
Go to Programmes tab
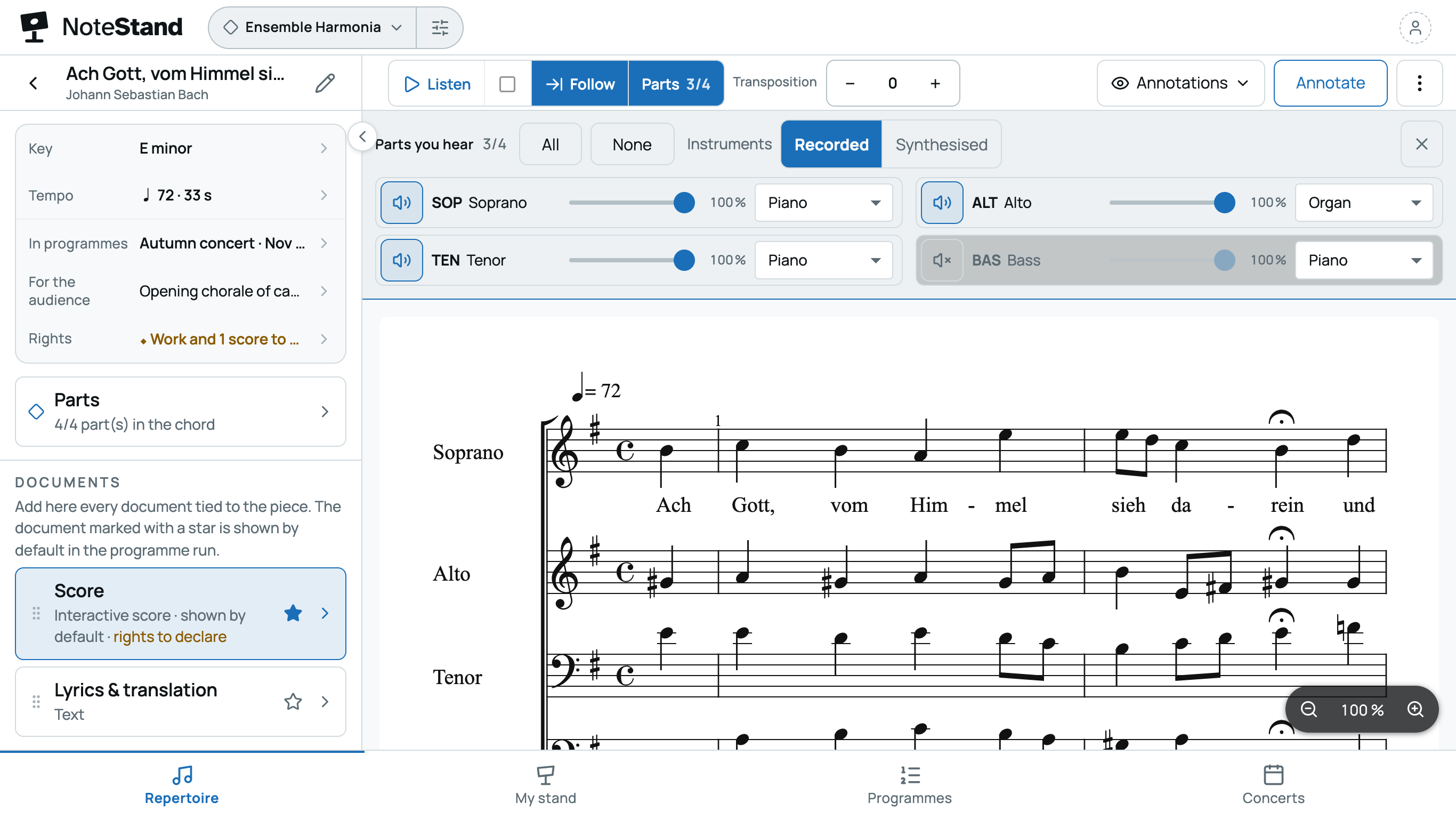909,785
